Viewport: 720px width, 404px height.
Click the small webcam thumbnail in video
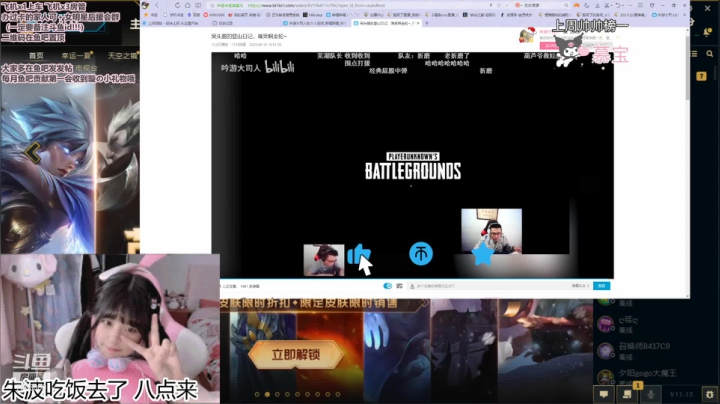tap(324, 260)
